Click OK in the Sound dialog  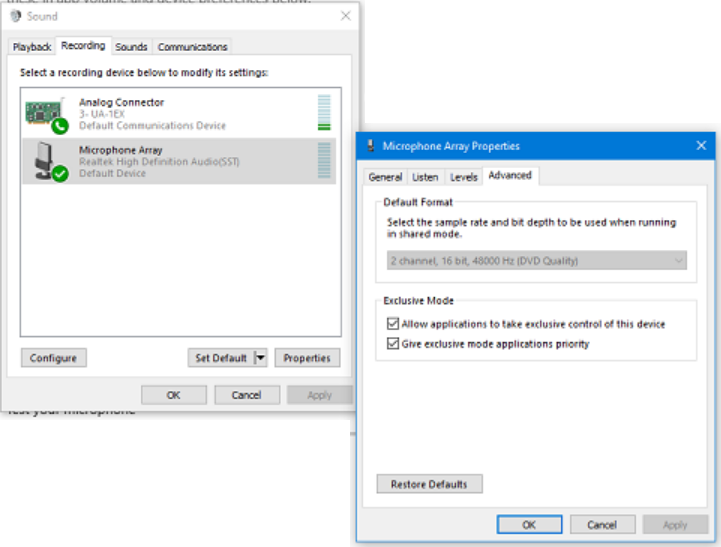[x=174, y=395]
